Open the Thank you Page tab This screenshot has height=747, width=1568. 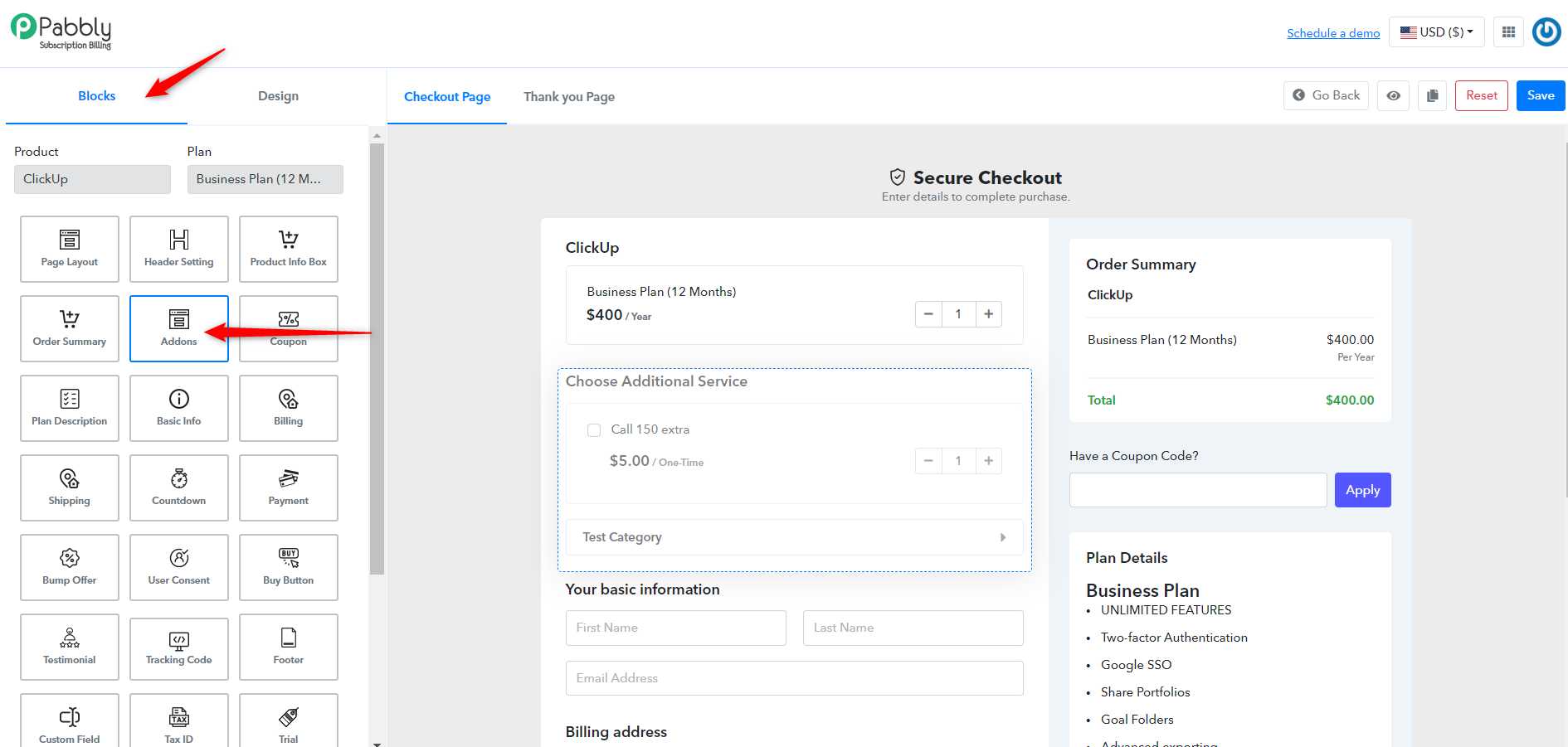click(x=569, y=97)
